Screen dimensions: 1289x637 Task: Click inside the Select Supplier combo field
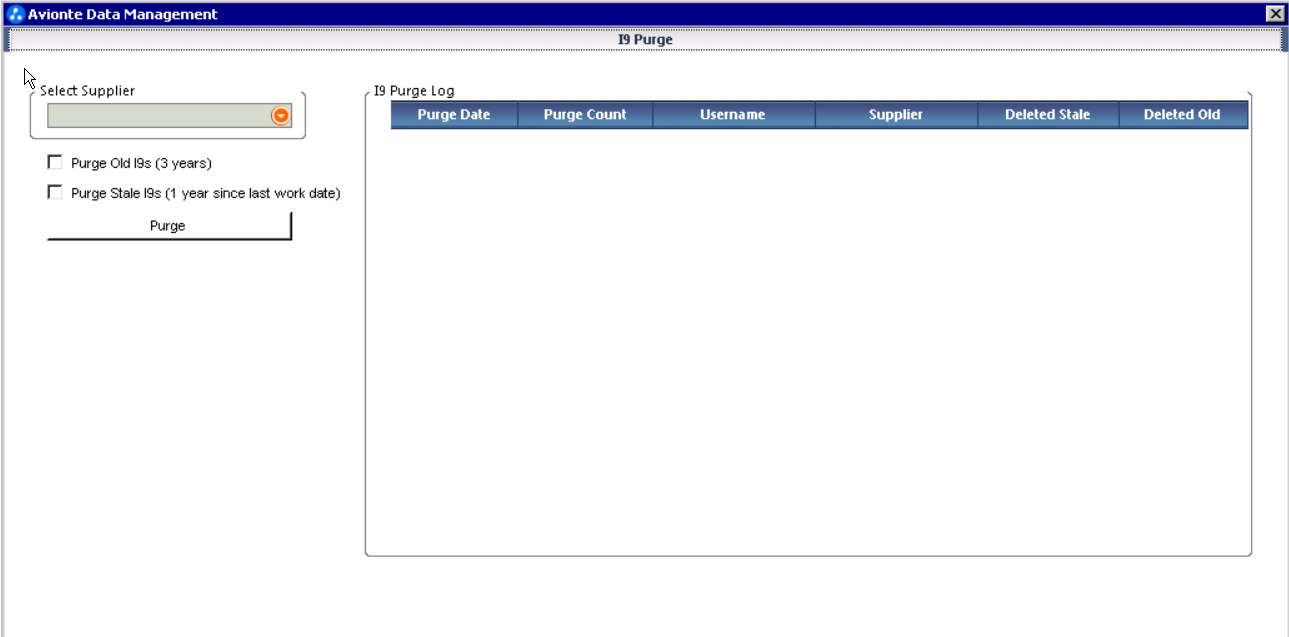coord(157,116)
